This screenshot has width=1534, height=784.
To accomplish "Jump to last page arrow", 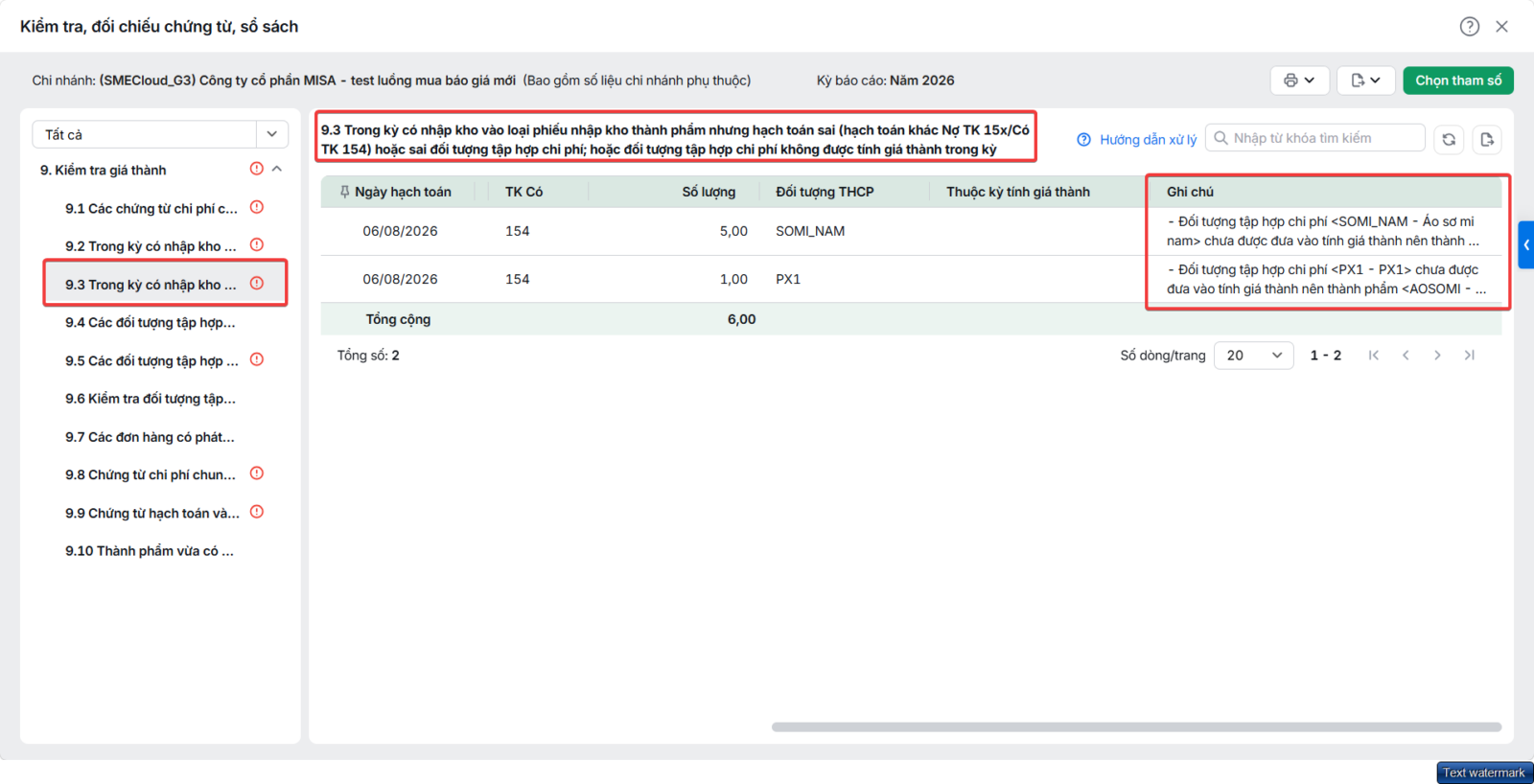I will [x=1469, y=356].
